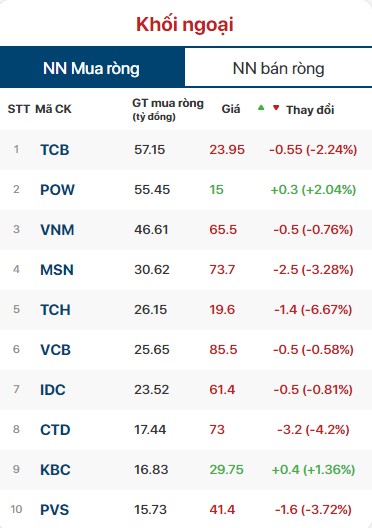Select the MSN stock symbol

(x=57, y=270)
